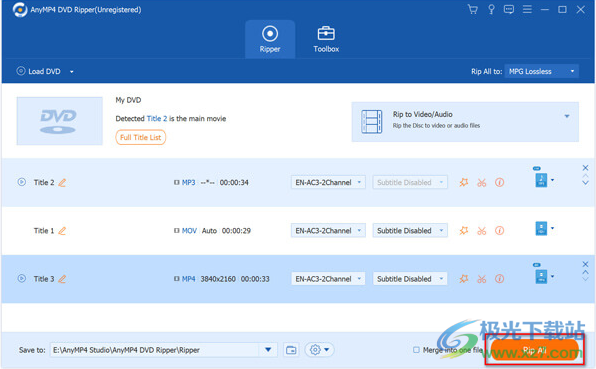Rename Title 3 with pencil icon
The height and width of the screenshot is (369, 596).
[x=62, y=279]
